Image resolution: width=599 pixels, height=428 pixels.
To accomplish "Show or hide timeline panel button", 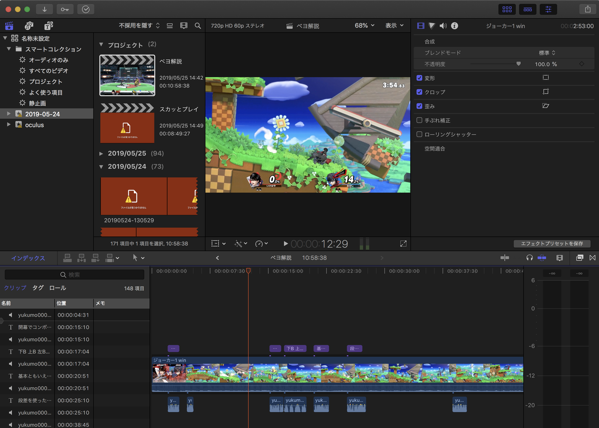I will coord(528,9).
